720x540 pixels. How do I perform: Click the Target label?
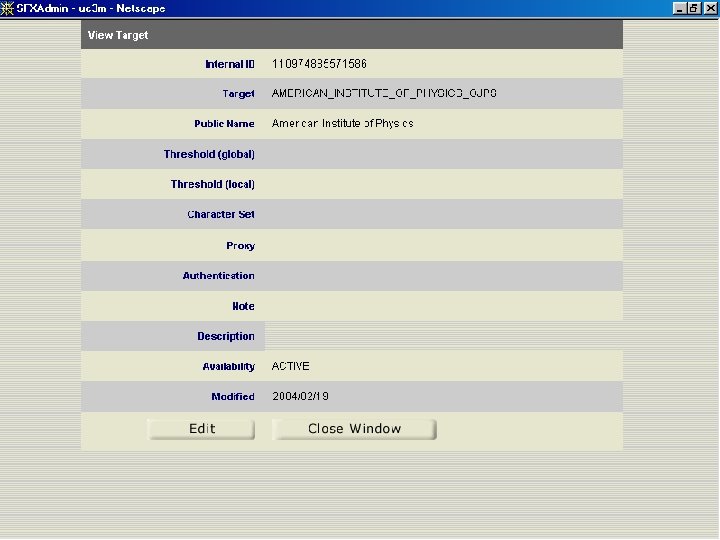(238, 94)
